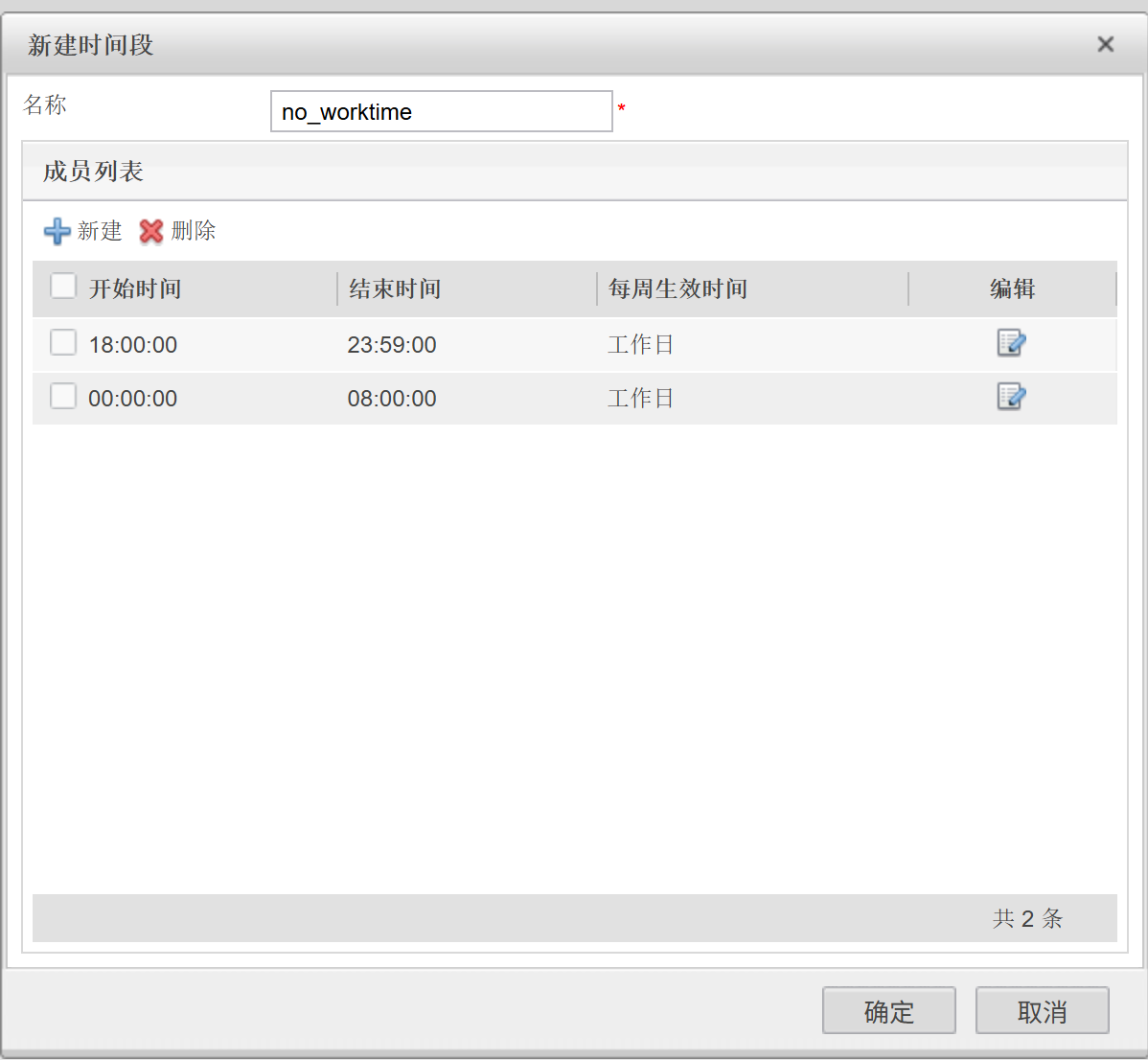Click the 取消 button
1148x1060 pixels.
coord(1042,1011)
